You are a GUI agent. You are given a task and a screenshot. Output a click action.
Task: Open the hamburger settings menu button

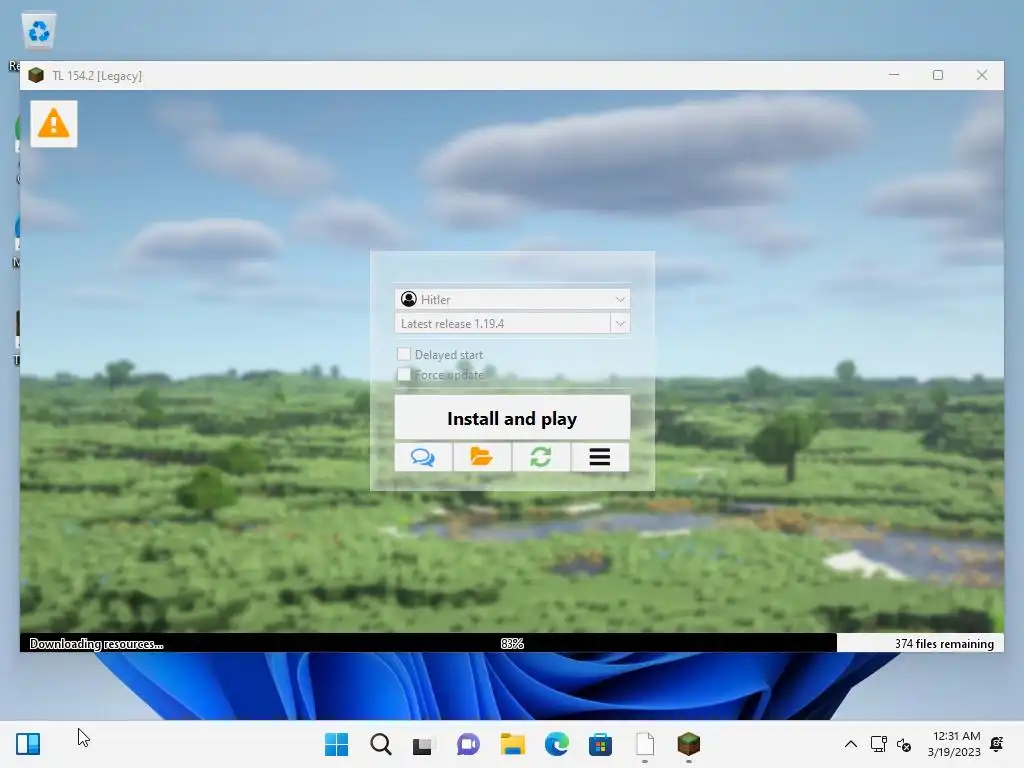(x=600, y=456)
